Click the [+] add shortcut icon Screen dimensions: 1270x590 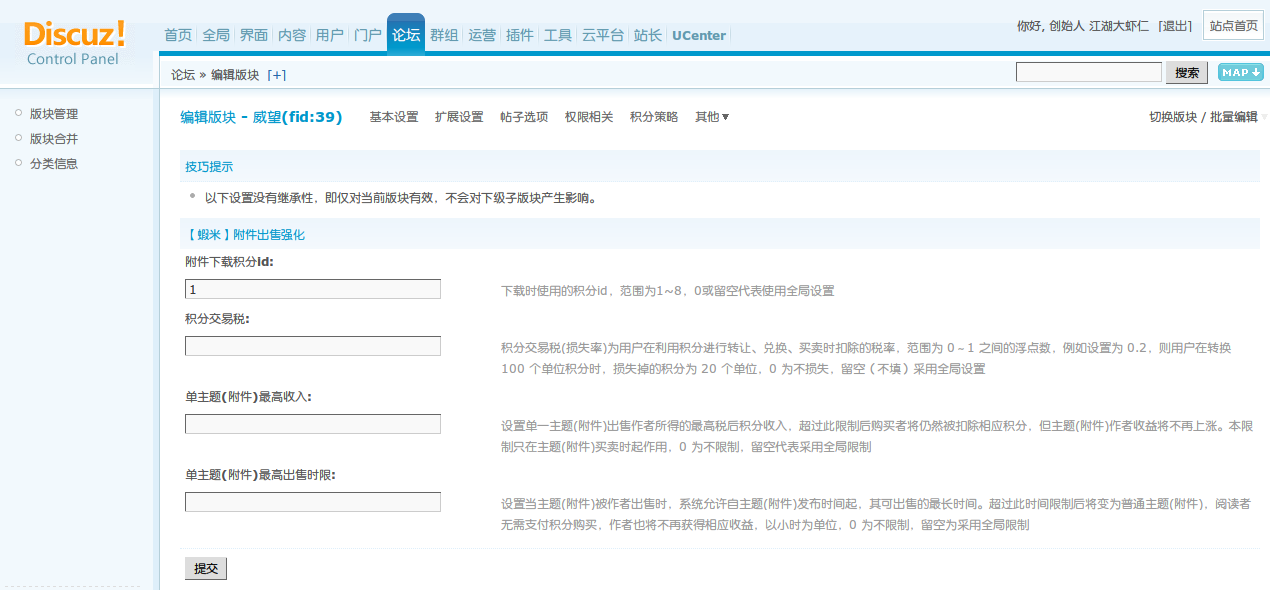[276, 75]
